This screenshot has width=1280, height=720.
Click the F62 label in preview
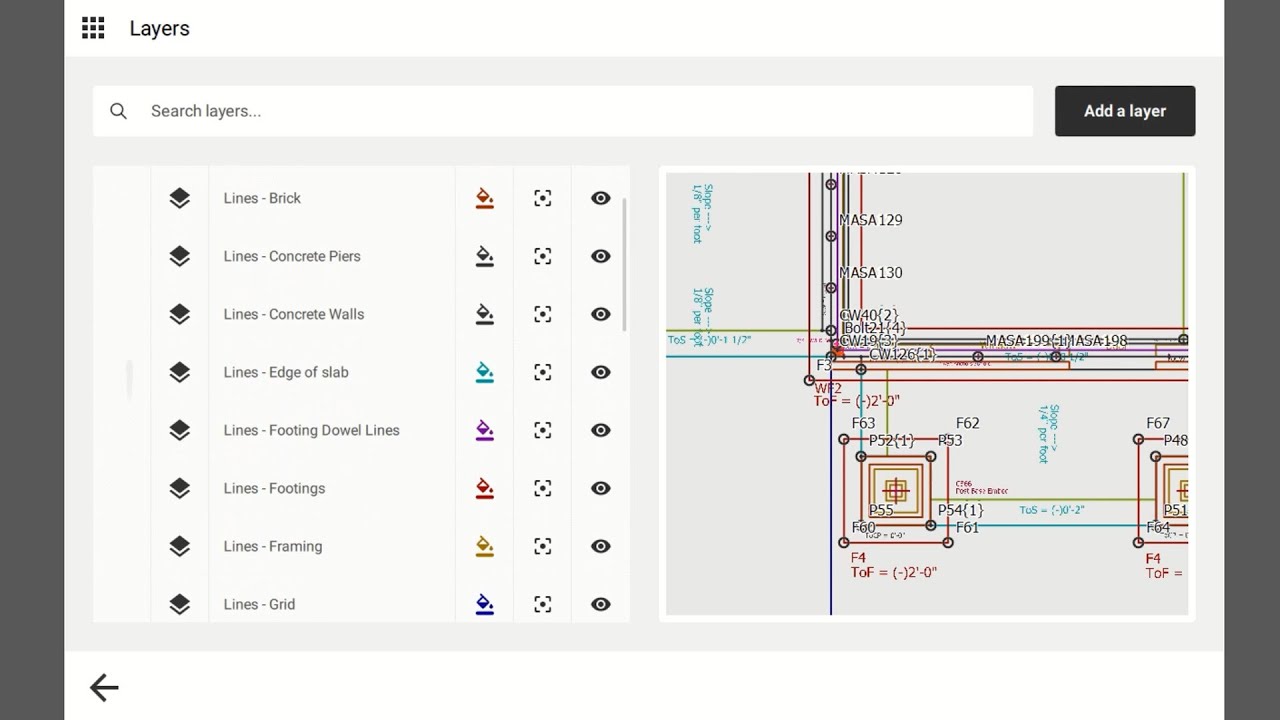[967, 423]
